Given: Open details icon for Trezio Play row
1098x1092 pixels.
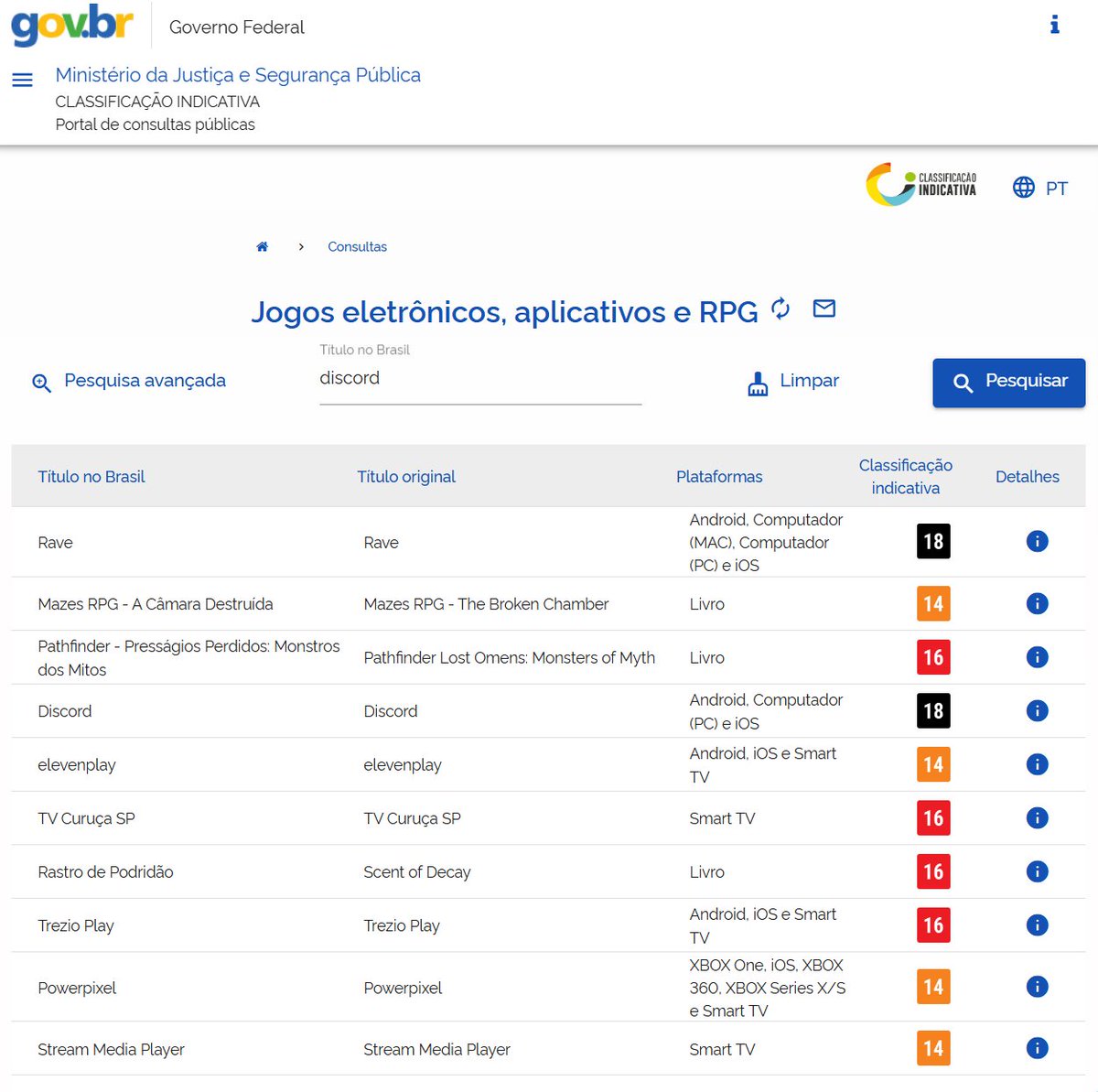Looking at the screenshot, I should (1037, 925).
